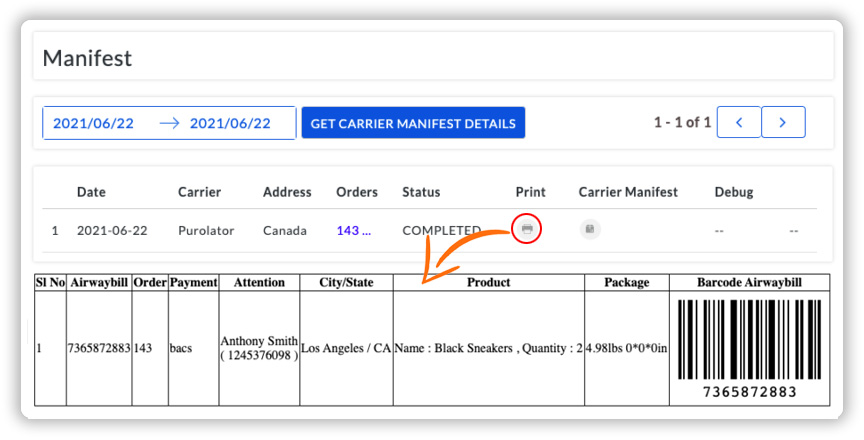Screen dimensions: 864x440
Task: Select the Manifest page heading
Action: (87, 58)
